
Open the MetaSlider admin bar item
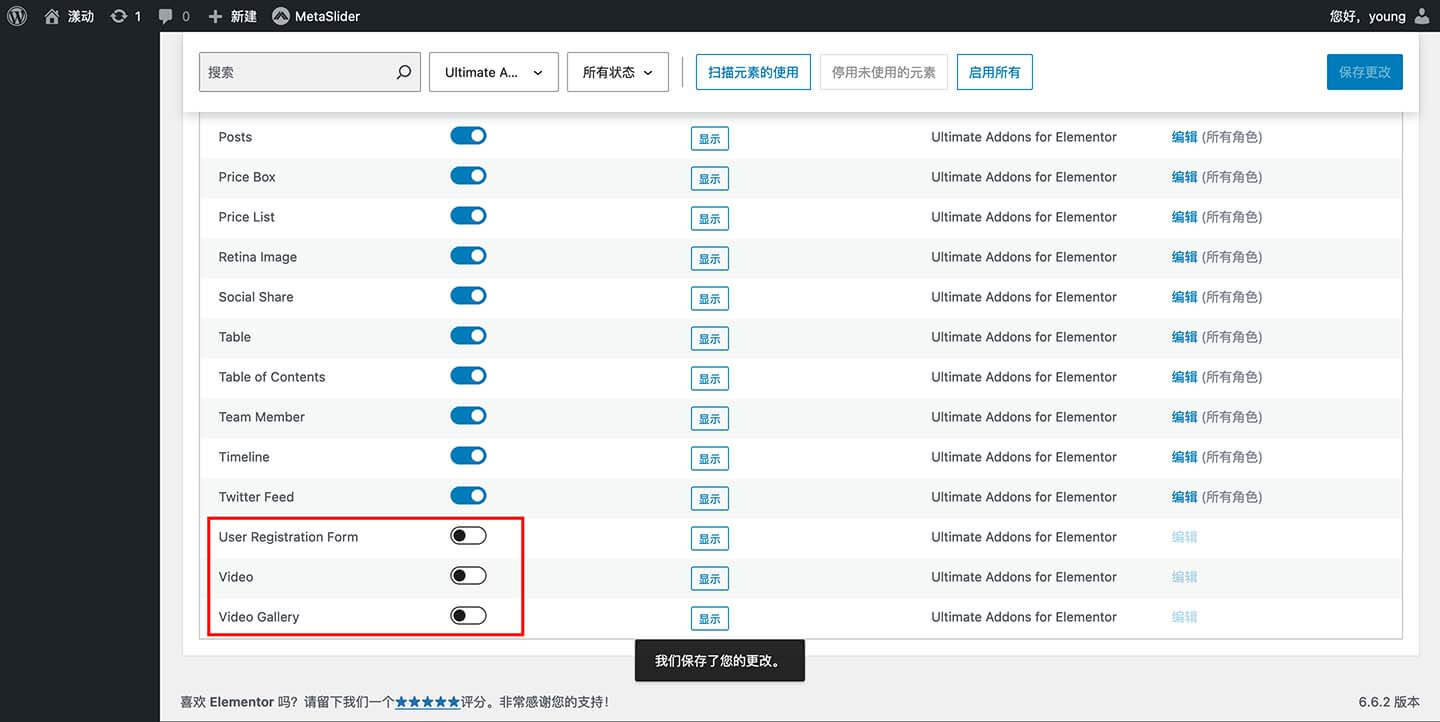click(316, 16)
